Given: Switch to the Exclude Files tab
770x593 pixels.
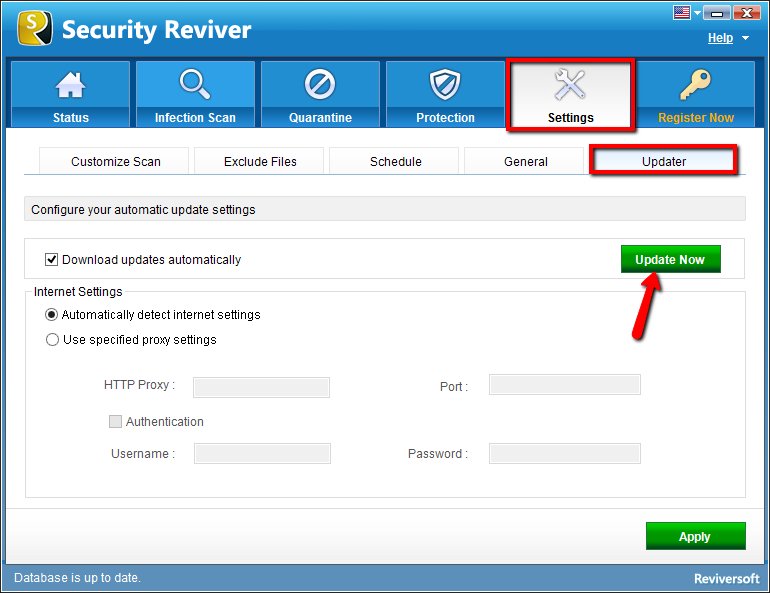Looking at the screenshot, I should click(259, 161).
